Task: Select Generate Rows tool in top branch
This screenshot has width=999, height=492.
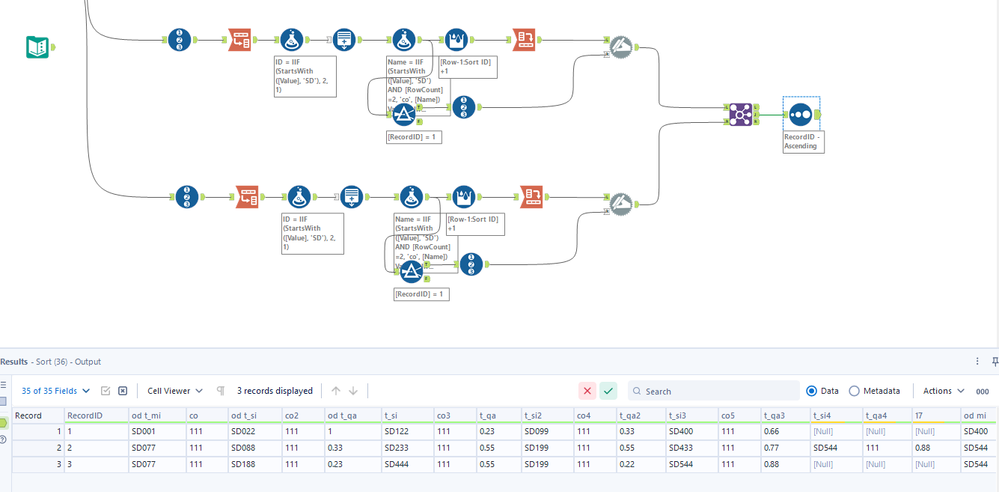Action: click(x=344, y=40)
